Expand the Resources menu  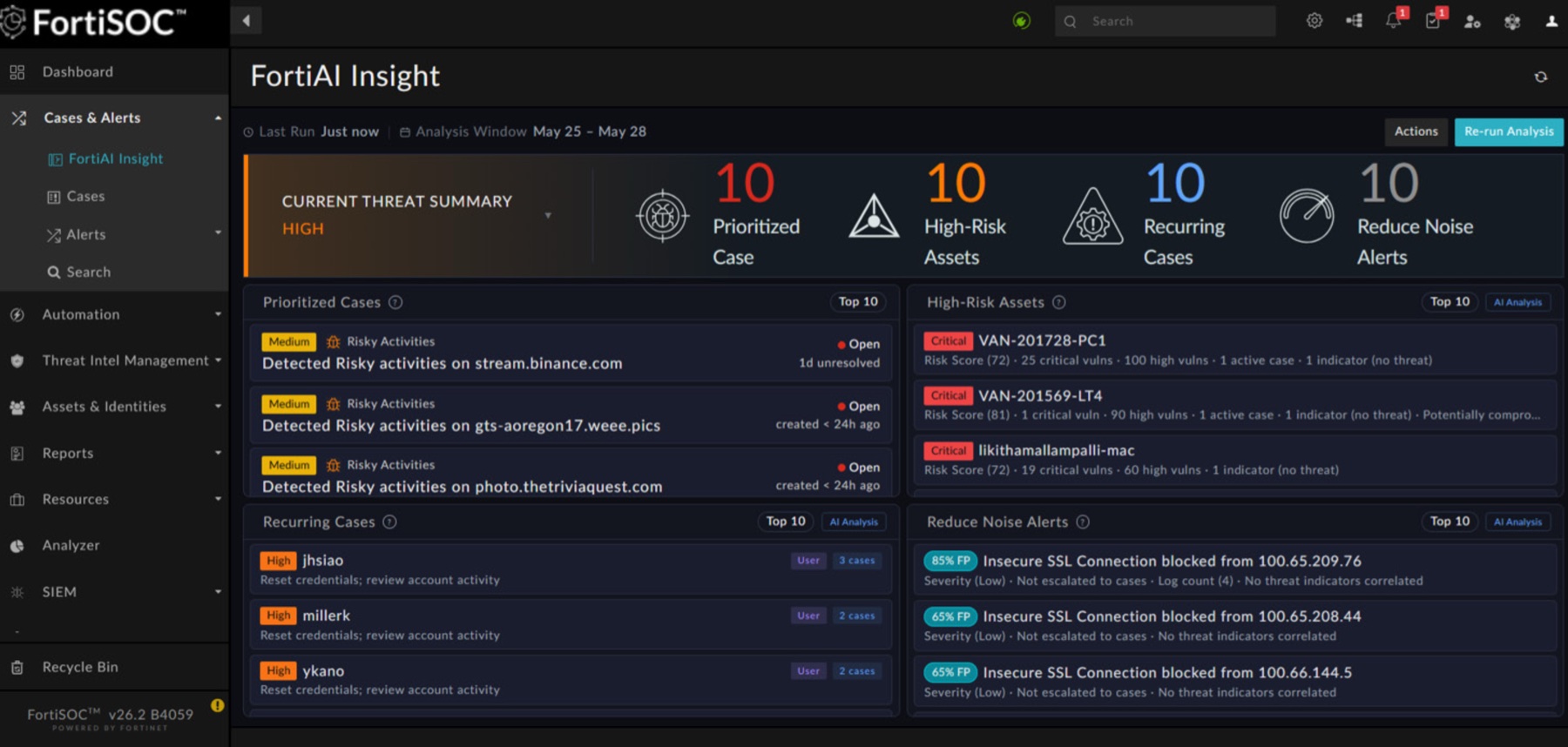coord(218,499)
